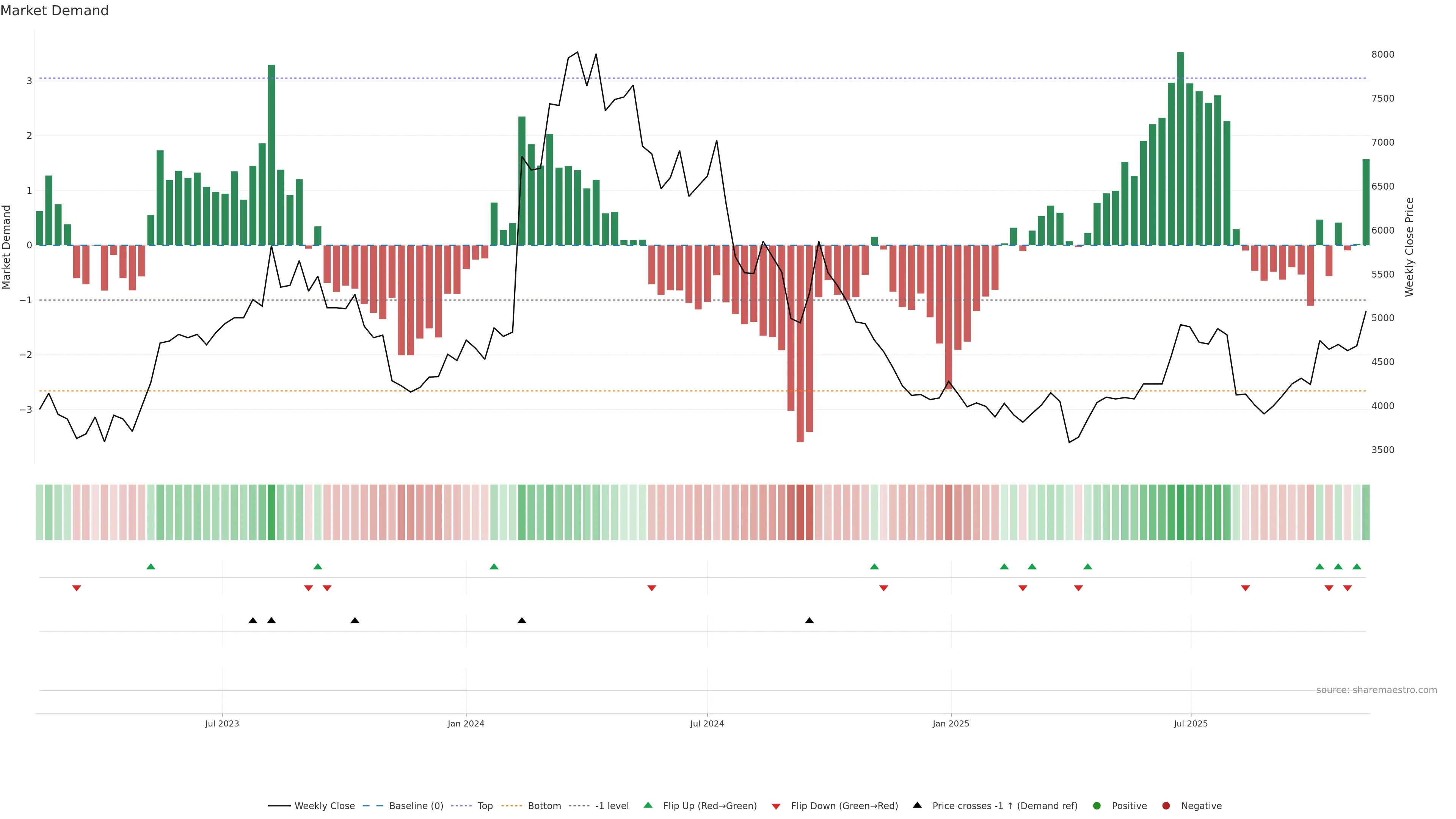Click the source: sharemaestro.com text
Image resolution: width=1456 pixels, height=819 pixels.
tap(1376, 690)
